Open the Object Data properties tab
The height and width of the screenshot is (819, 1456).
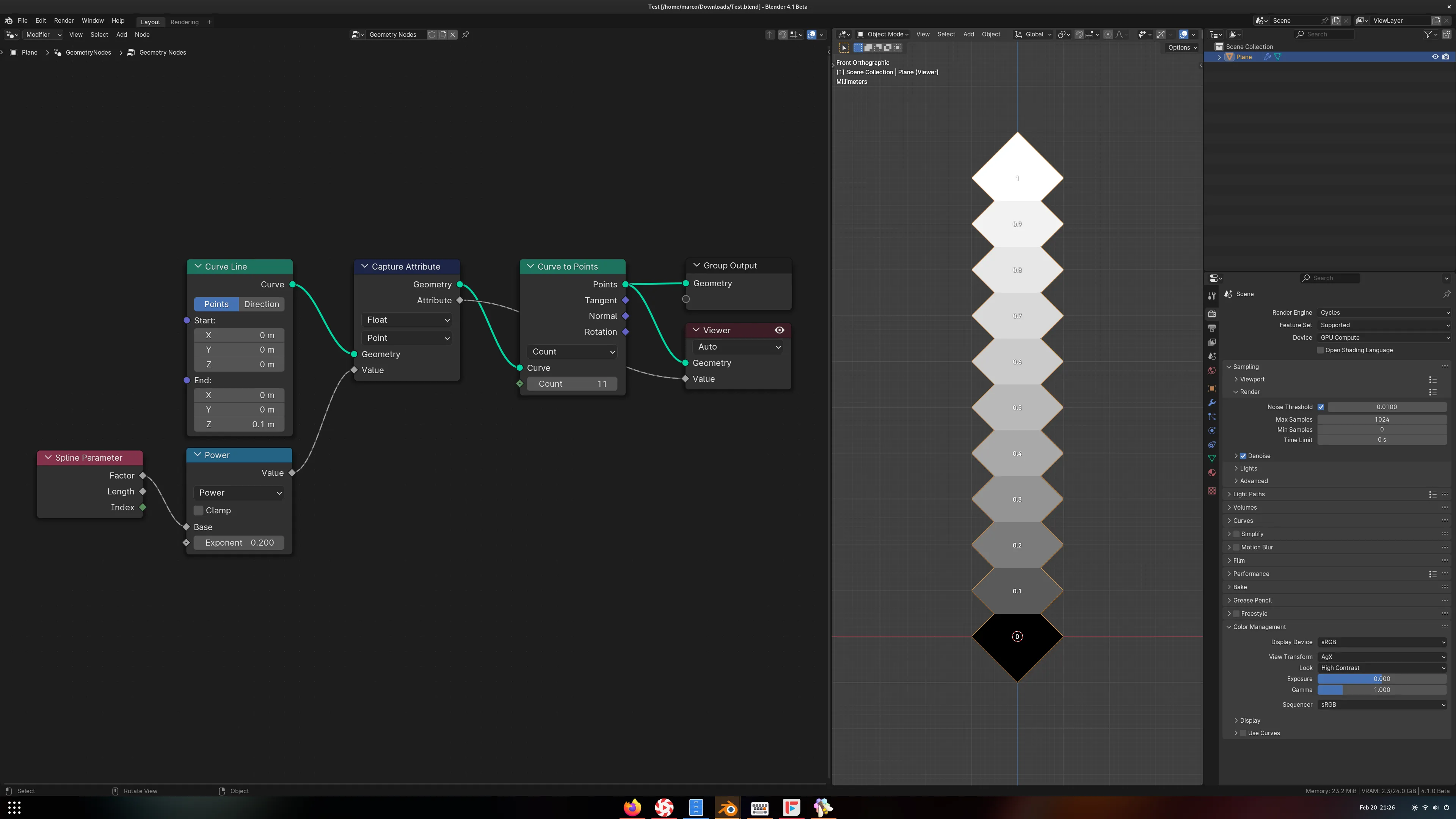coord(1212,458)
